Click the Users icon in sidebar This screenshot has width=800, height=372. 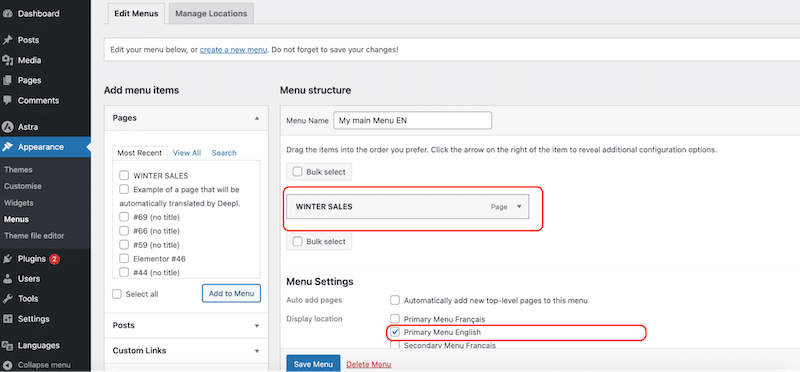coord(7,279)
